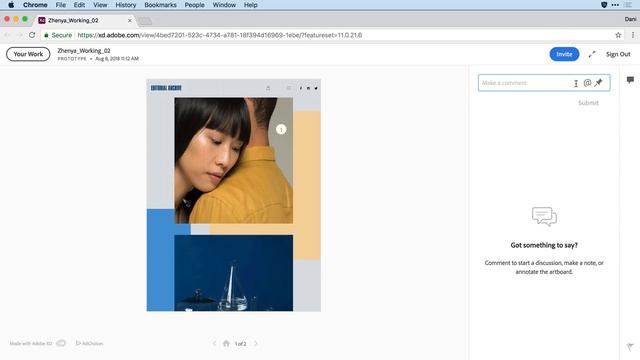Open the Edit menu
Viewport: 640px width, 360px height.
pos(79,5)
